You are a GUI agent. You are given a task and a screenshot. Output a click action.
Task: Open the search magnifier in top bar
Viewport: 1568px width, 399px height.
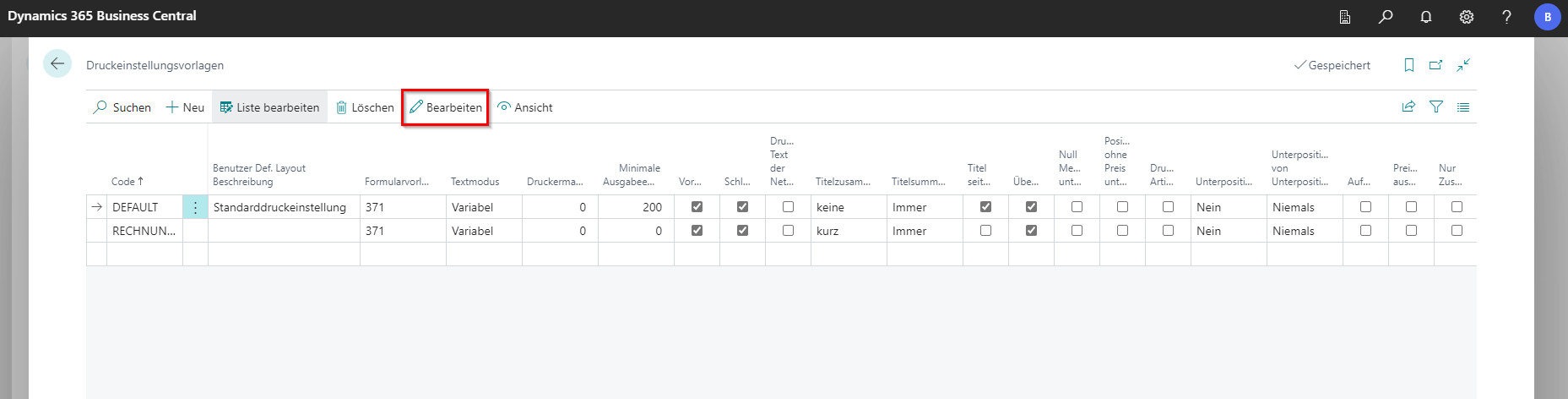point(1386,17)
